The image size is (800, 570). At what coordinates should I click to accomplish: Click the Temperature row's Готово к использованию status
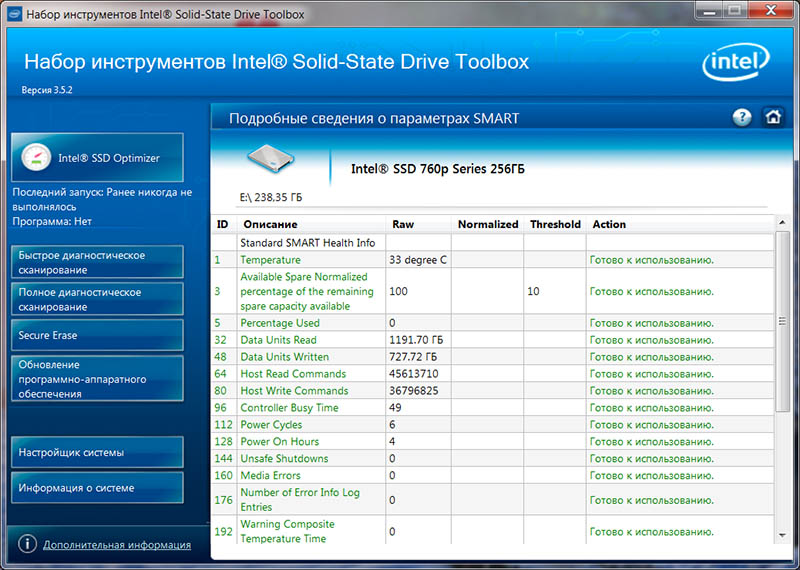(652, 260)
